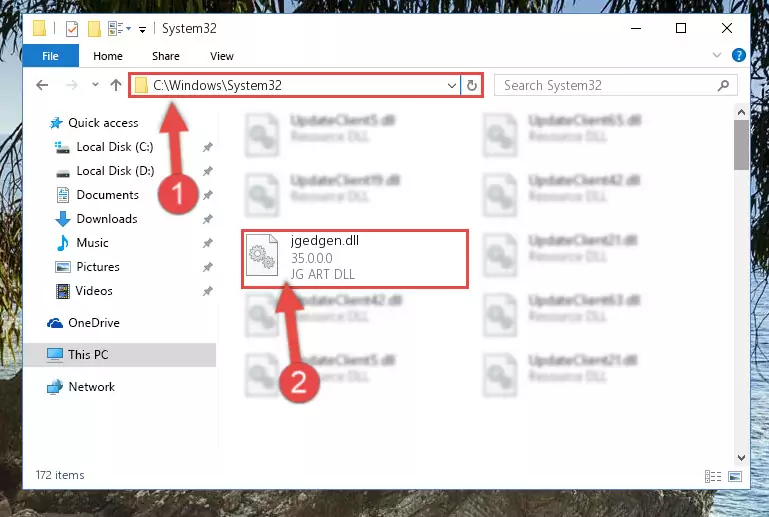Click the Forward navigation arrow
This screenshot has height=517, width=769.
point(72,85)
